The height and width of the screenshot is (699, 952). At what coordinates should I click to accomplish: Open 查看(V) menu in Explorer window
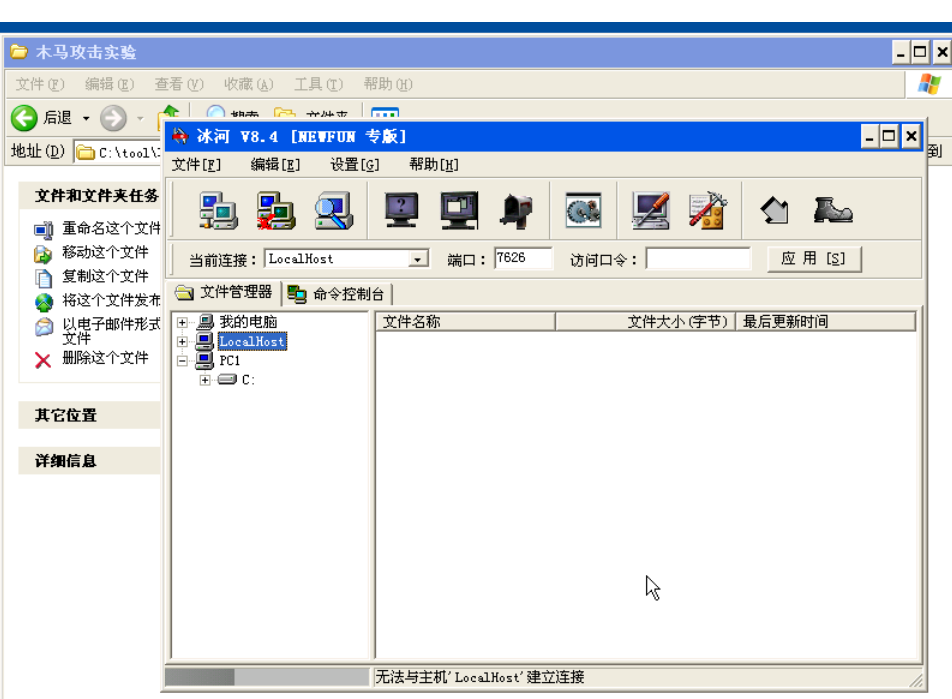[x=179, y=84]
